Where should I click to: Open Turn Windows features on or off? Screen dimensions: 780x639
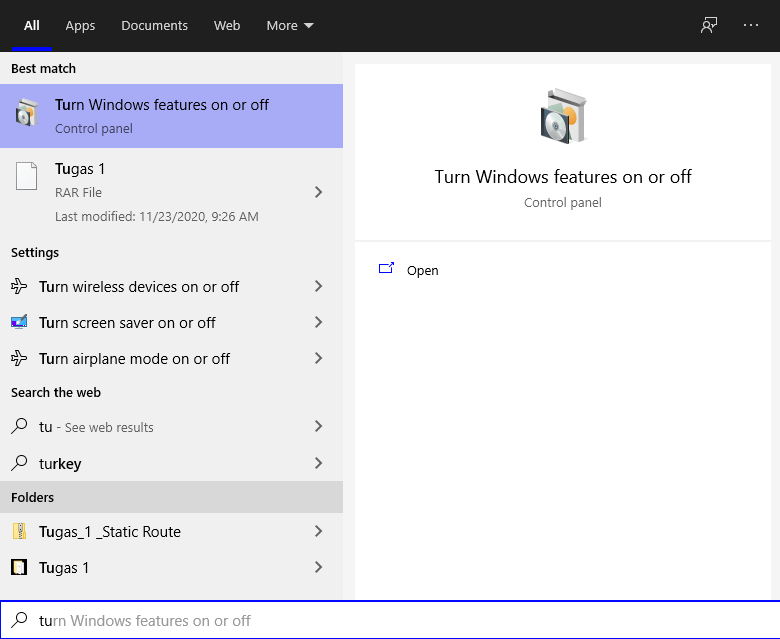[x=171, y=116]
